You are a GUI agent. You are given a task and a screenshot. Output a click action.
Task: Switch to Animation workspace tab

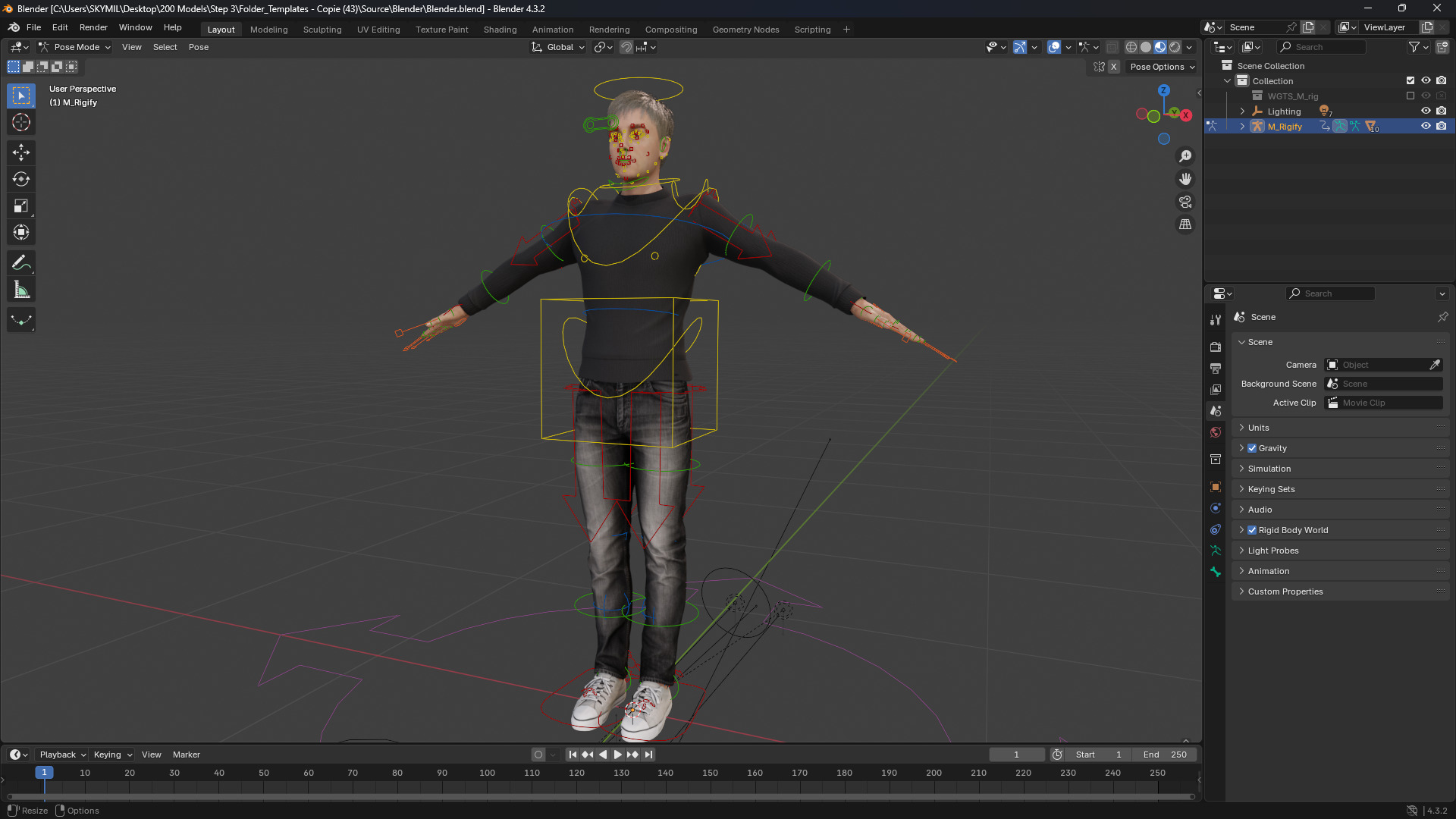point(553,30)
